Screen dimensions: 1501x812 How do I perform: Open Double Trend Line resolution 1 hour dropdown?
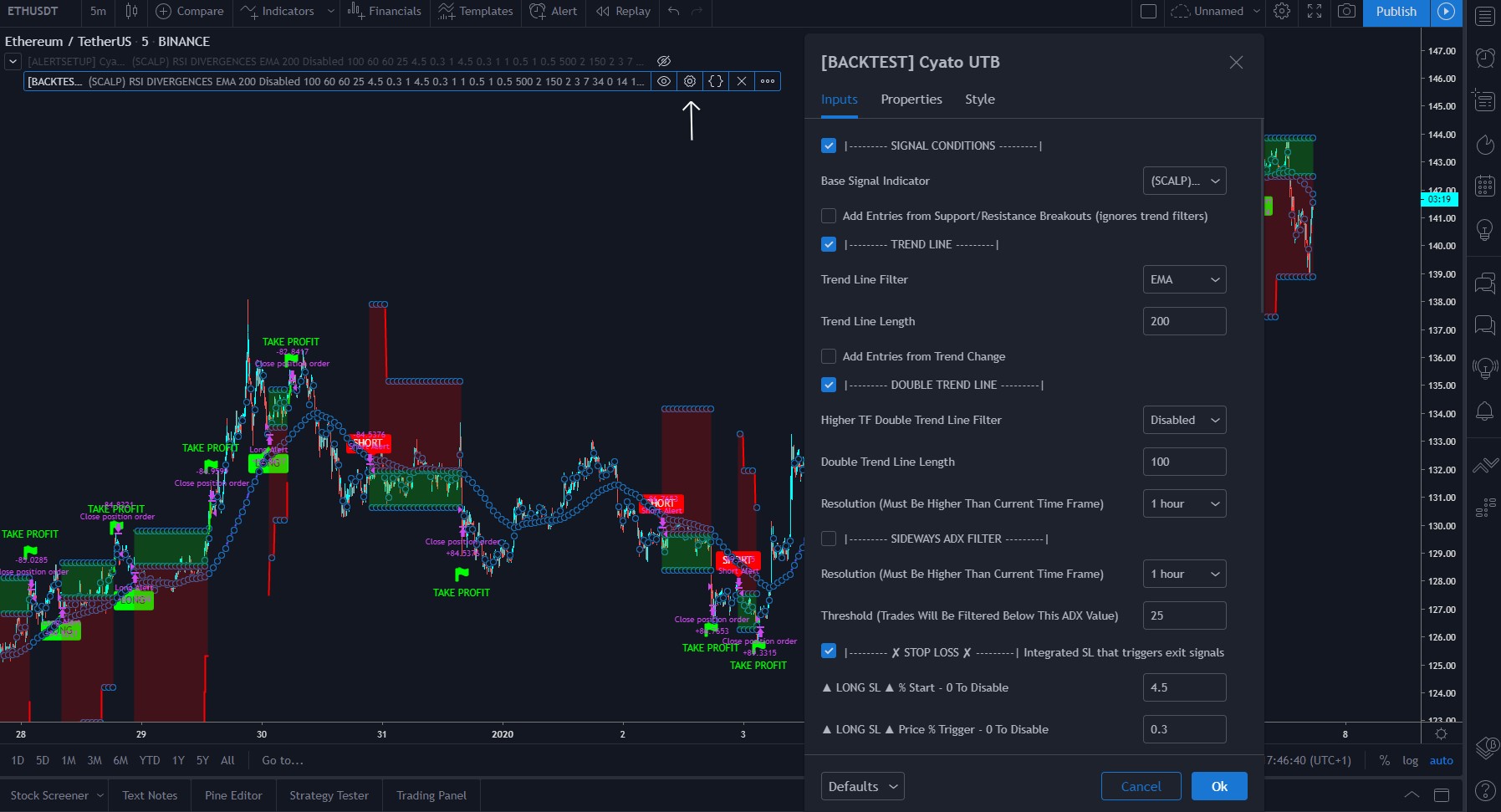(1184, 503)
